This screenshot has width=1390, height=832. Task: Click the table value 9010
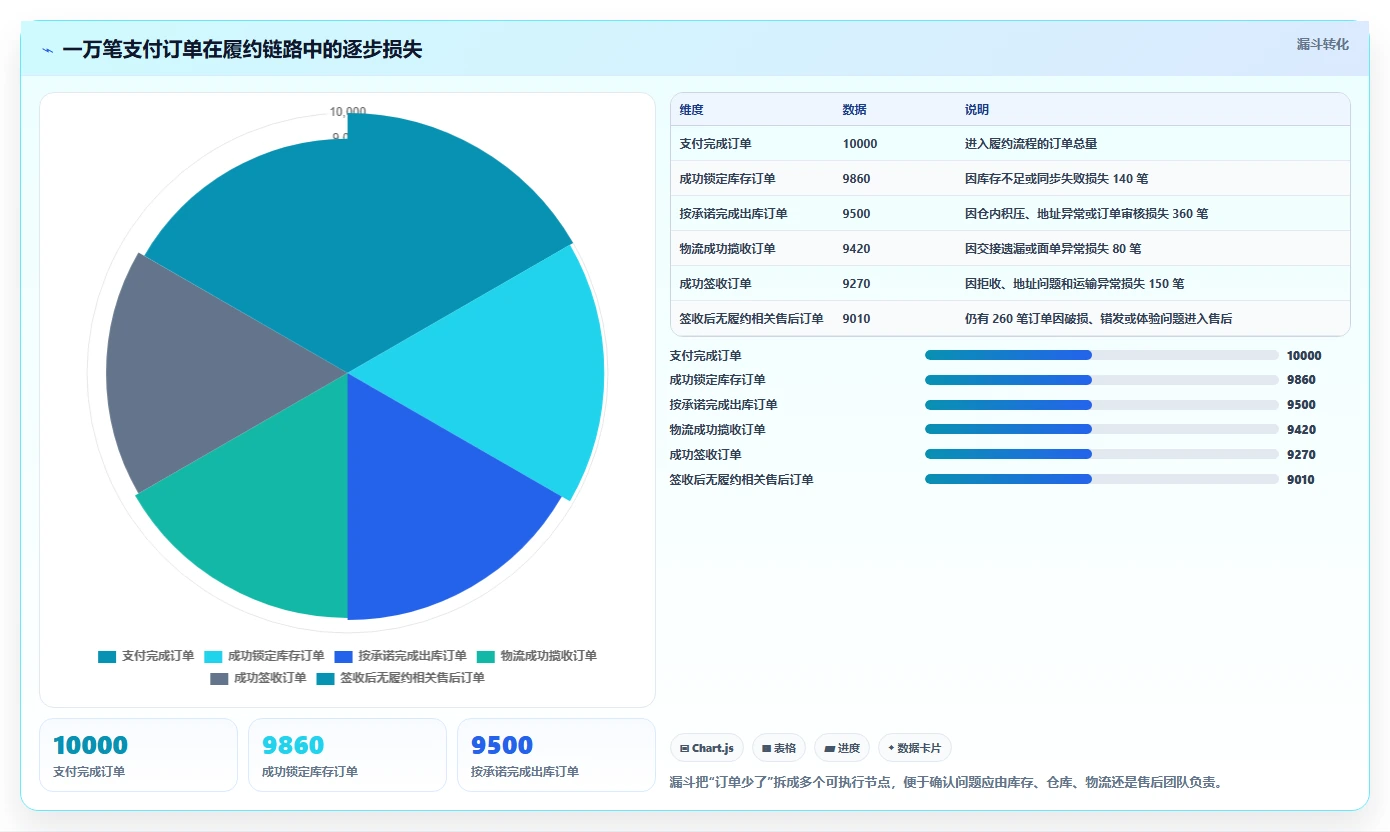coord(857,319)
